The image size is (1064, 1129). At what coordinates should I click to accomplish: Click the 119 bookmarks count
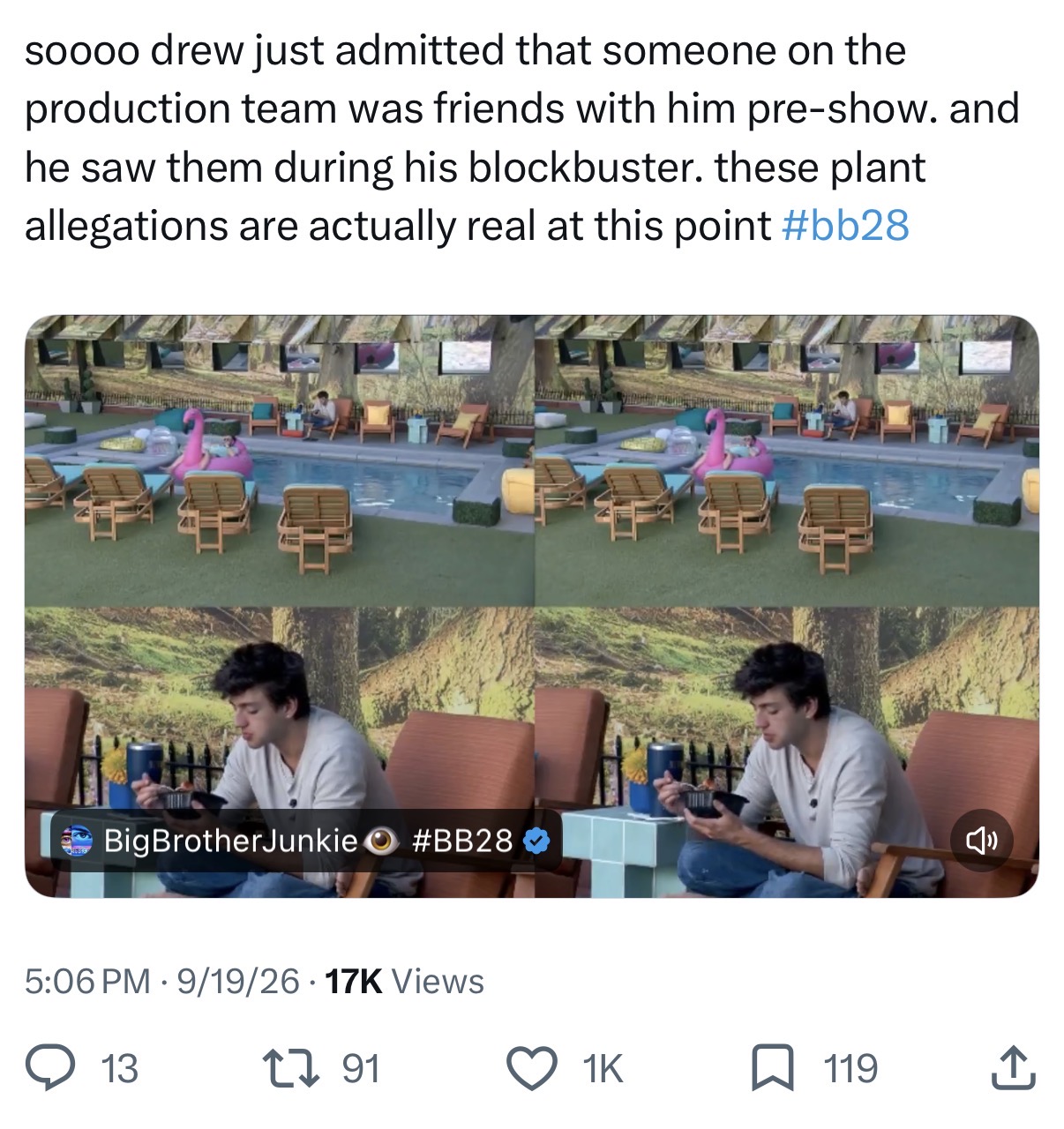[851, 1069]
